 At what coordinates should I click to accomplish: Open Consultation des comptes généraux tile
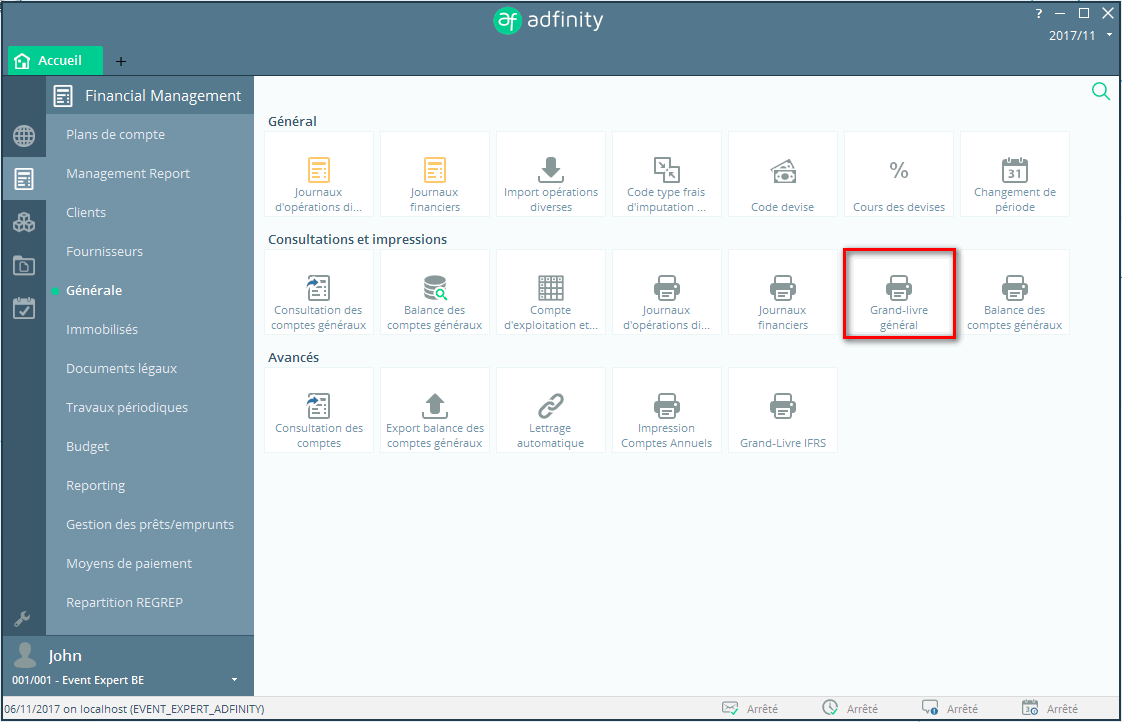(318, 292)
